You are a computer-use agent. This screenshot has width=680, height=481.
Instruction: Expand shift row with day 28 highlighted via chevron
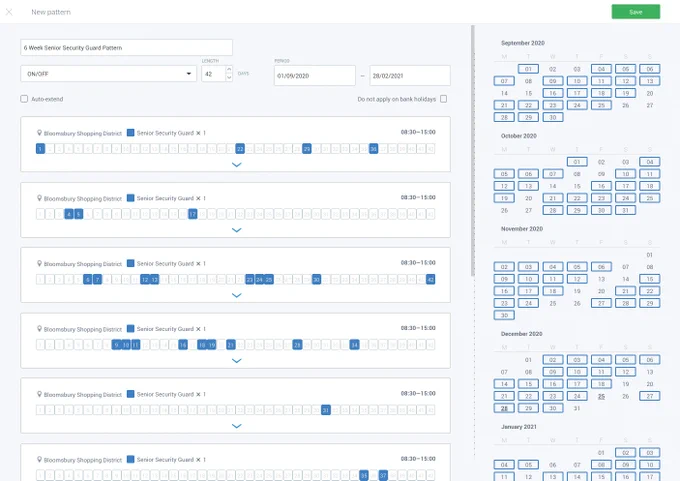(x=236, y=360)
